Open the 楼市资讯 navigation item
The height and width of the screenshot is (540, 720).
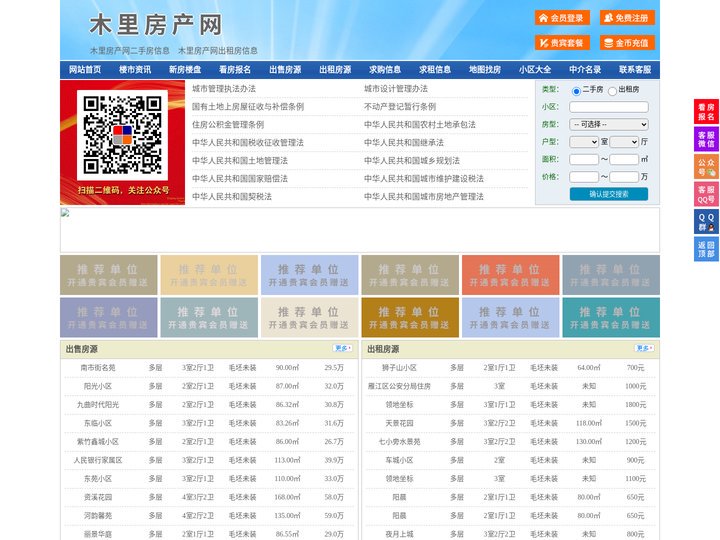pyautogui.click(x=135, y=70)
